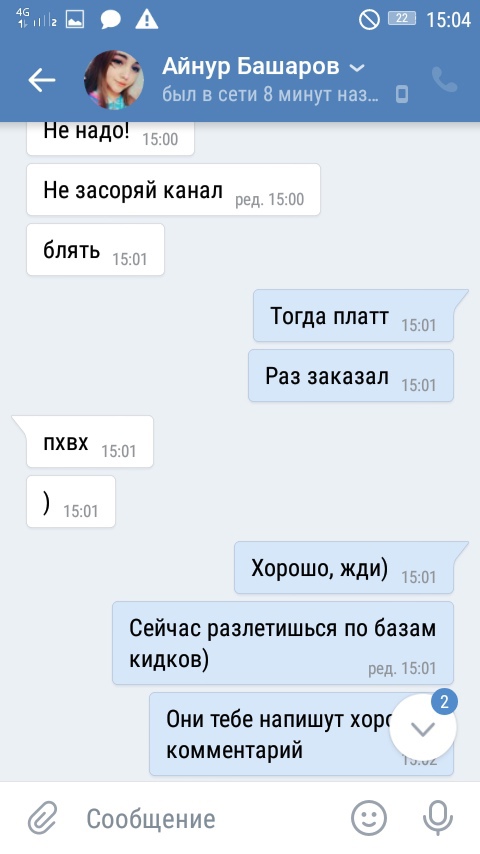Select the message 'Не засоряй канал'
The image size is (480, 854).
[x=173, y=190]
